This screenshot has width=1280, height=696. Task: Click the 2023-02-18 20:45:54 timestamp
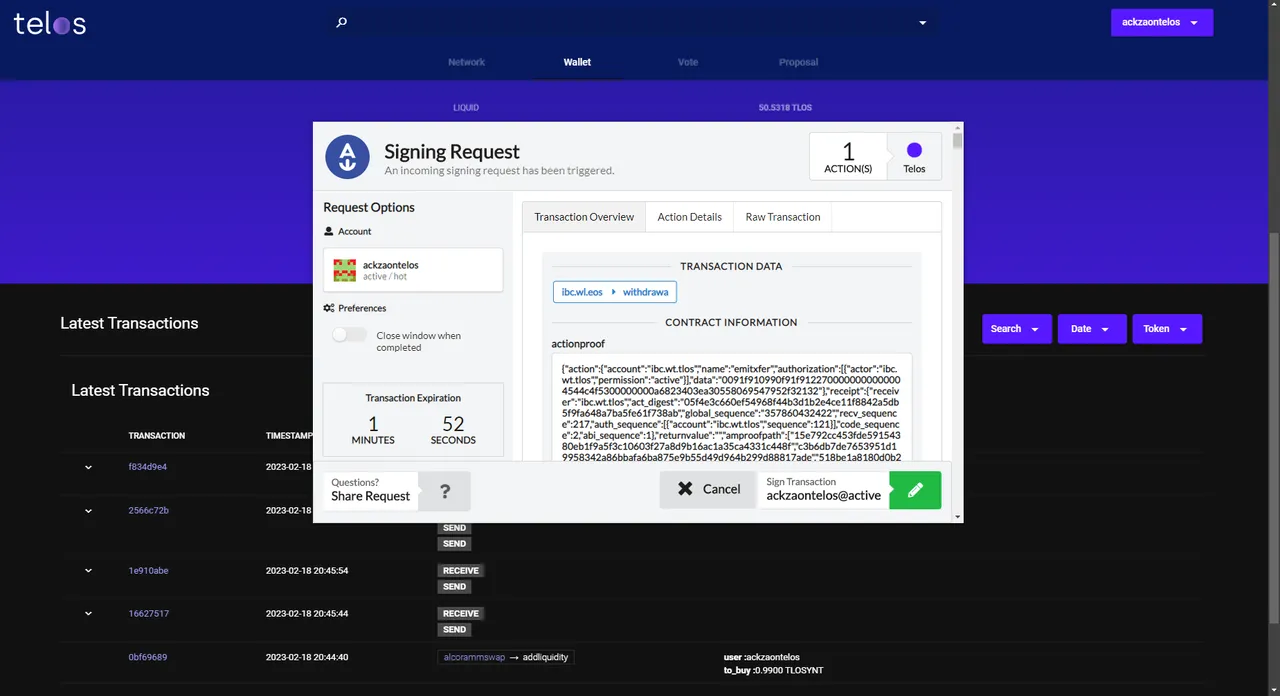(306, 571)
